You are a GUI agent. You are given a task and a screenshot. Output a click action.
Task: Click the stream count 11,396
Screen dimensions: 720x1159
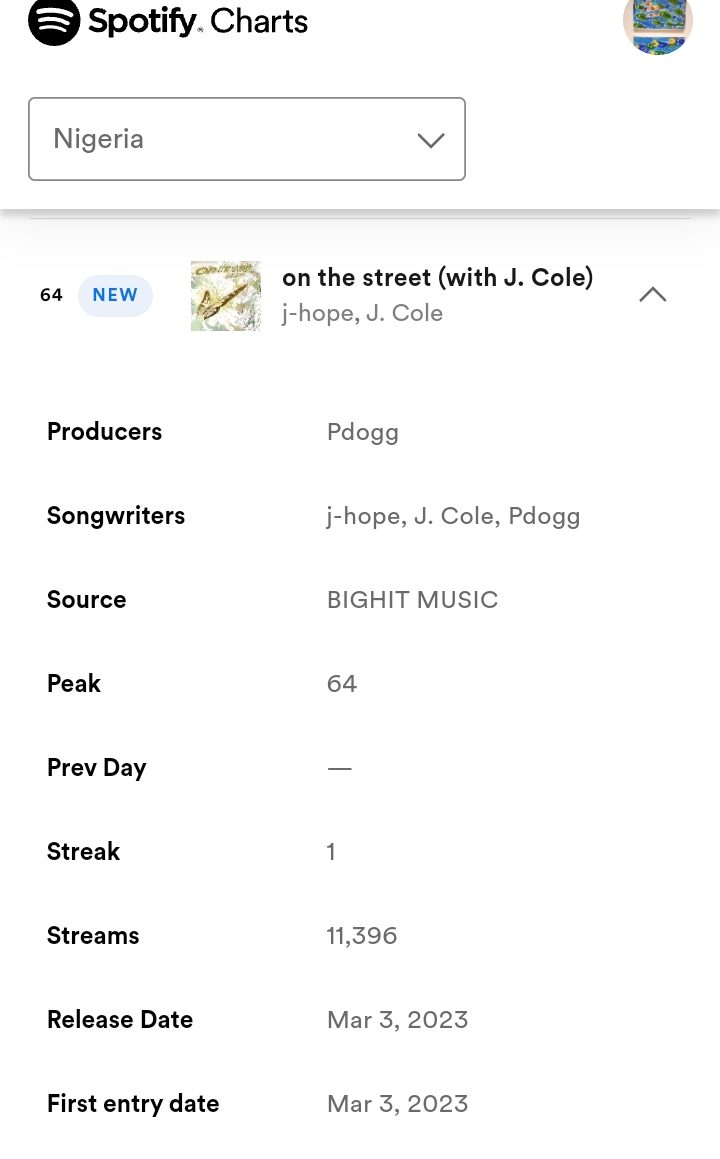point(362,936)
